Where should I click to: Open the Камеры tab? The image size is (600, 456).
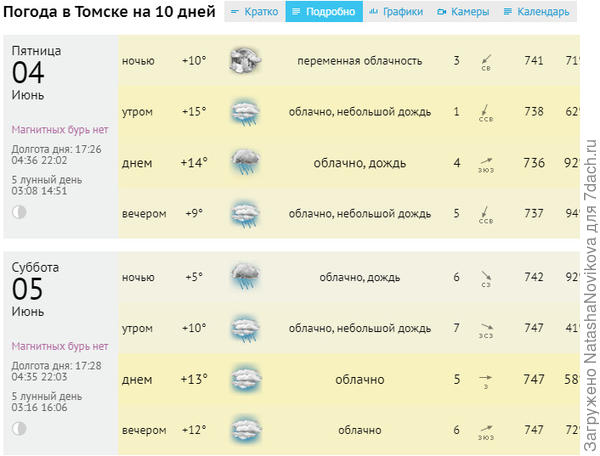coord(462,12)
